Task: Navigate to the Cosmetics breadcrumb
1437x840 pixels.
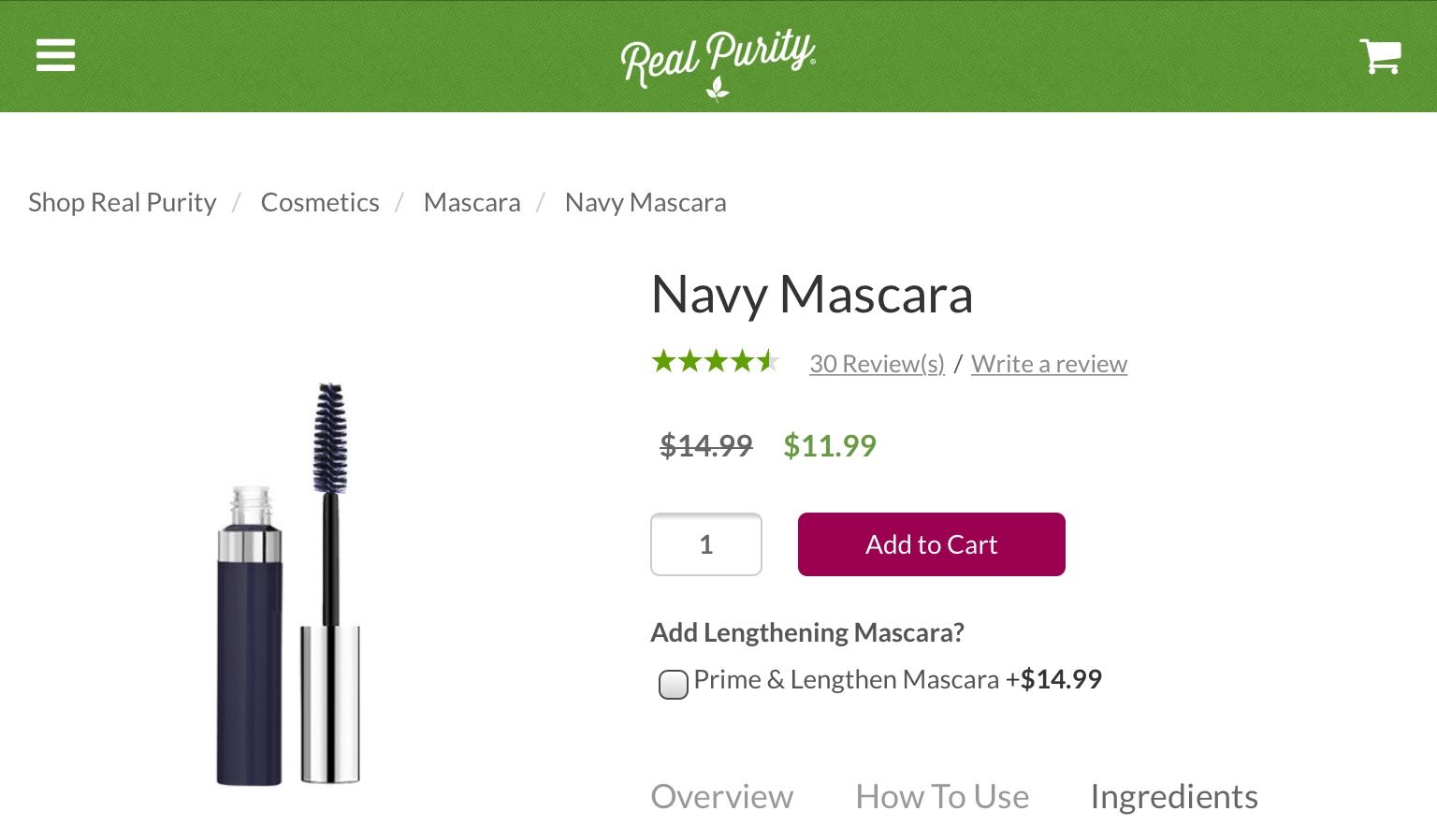Action: coord(320,203)
